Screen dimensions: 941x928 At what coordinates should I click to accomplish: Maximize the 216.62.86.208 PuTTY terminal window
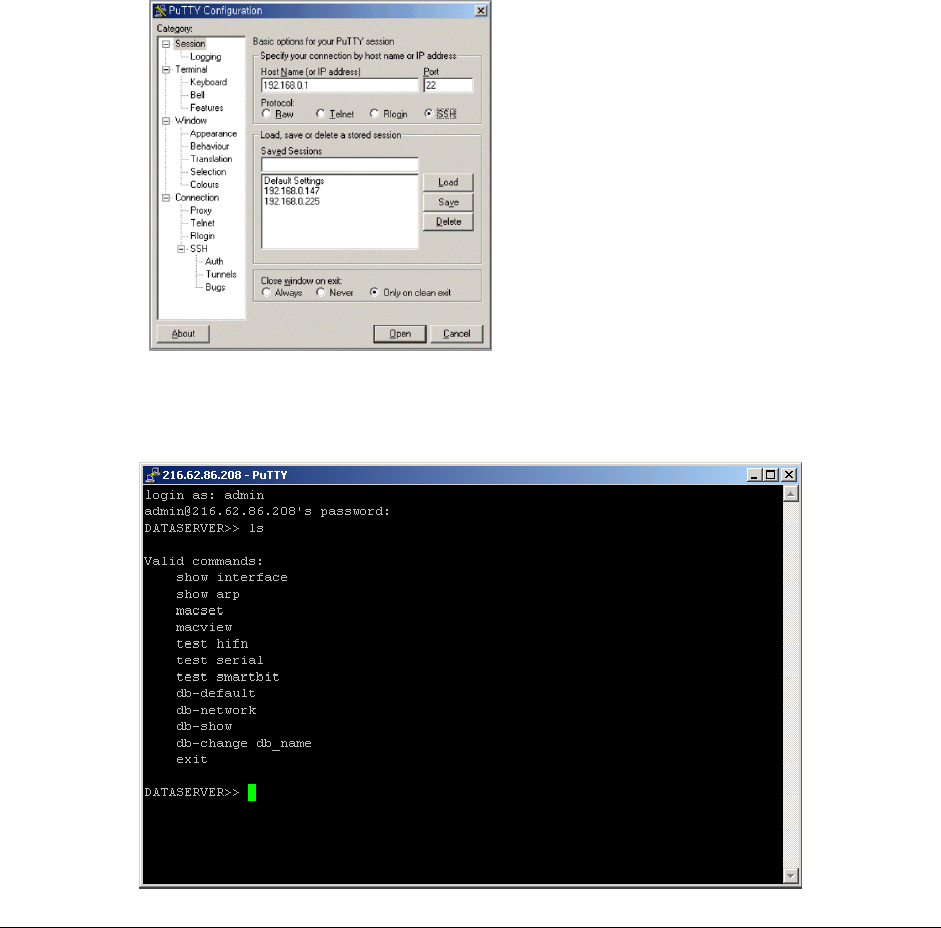771,475
